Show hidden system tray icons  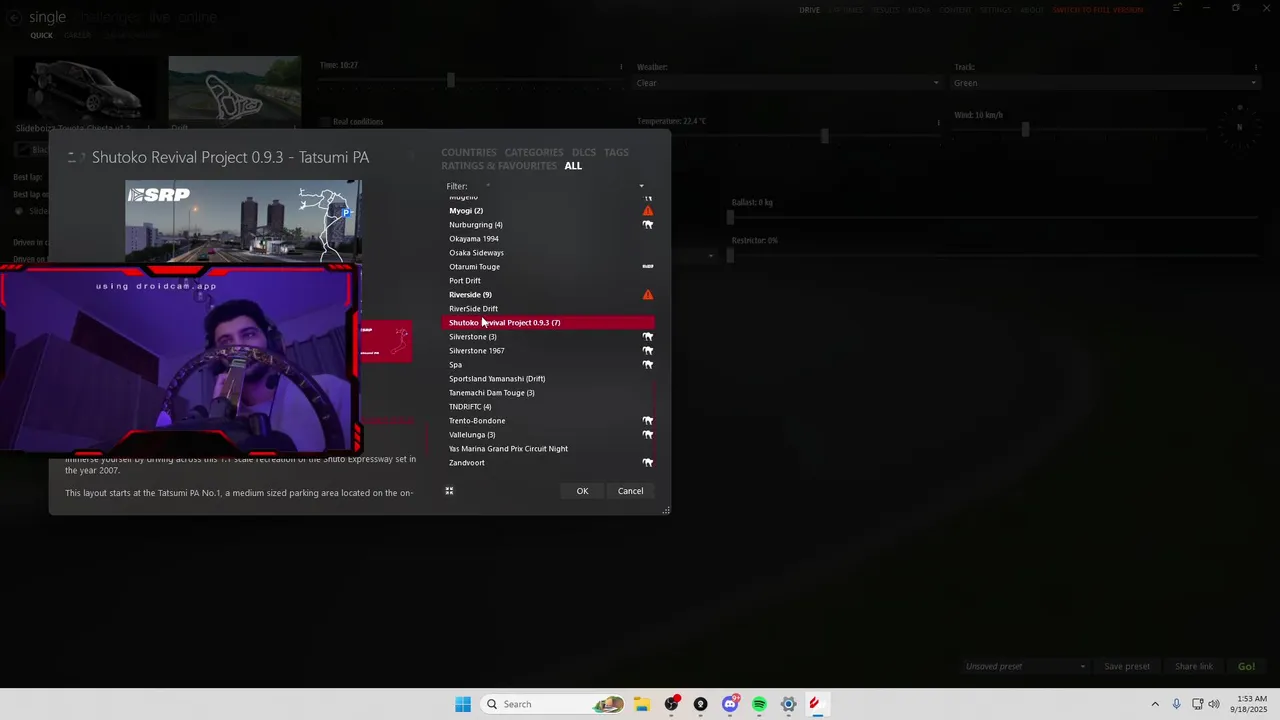tap(1155, 704)
